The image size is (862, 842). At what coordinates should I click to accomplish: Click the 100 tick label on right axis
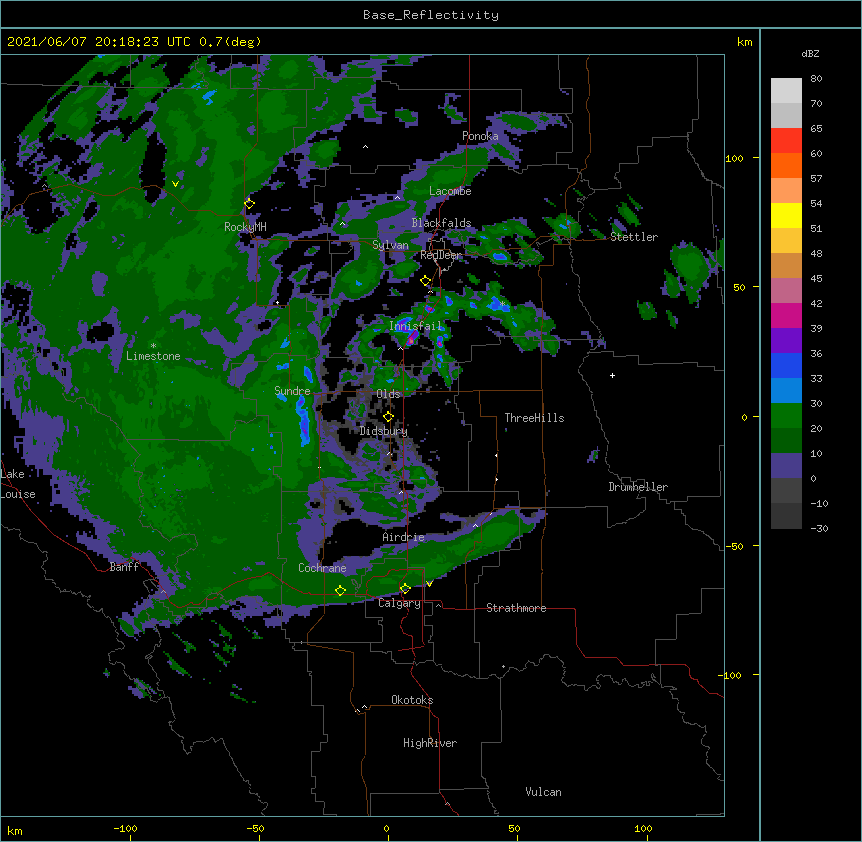pos(734,158)
